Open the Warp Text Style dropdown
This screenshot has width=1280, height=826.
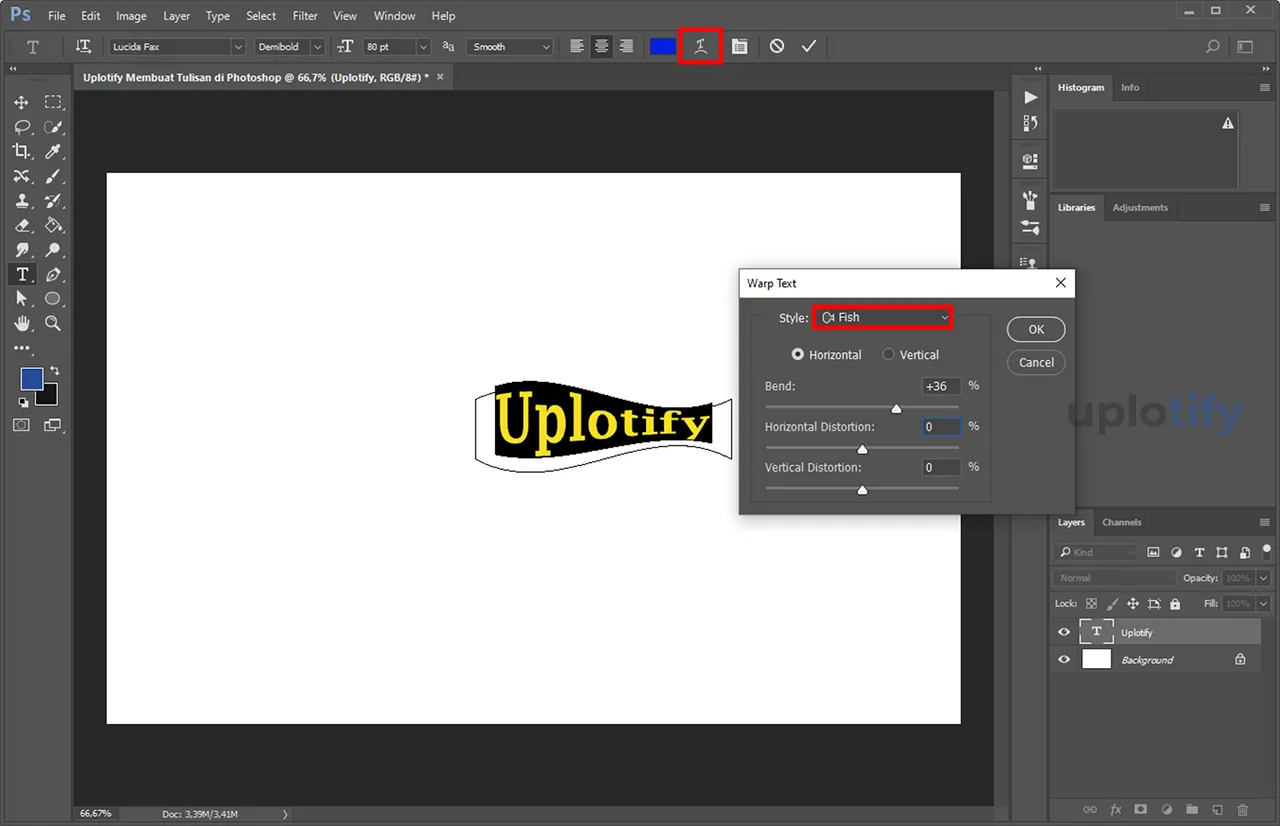tap(883, 317)
